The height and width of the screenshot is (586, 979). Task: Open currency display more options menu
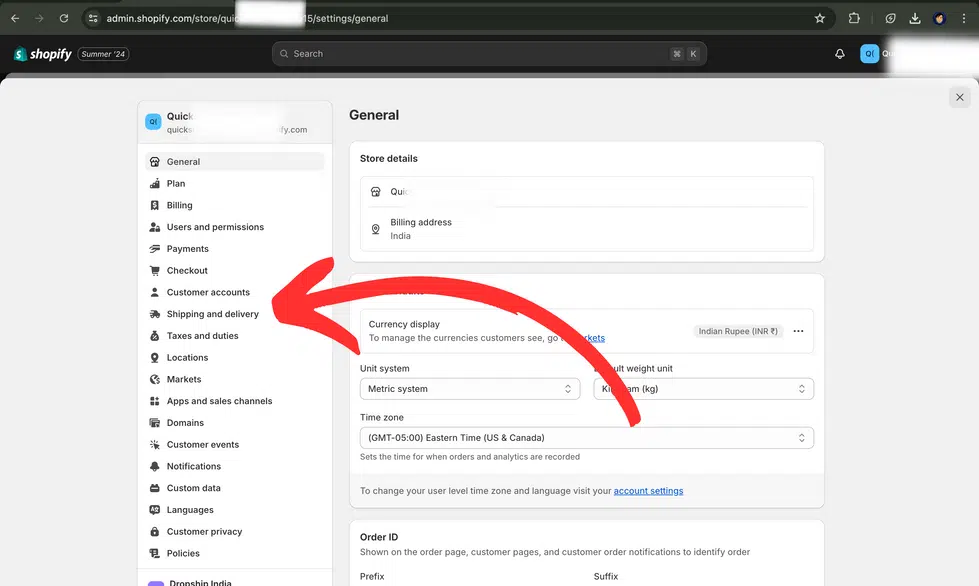[x=798, y=330]
